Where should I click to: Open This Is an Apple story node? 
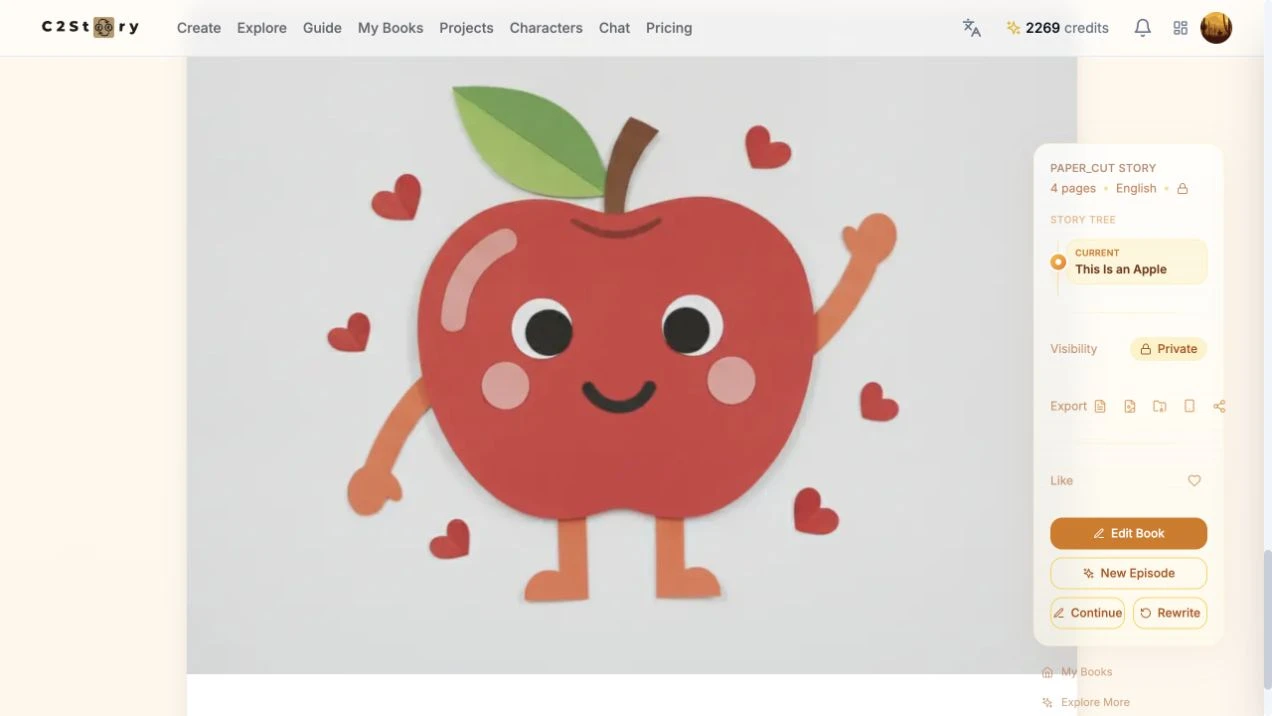tap(1136, 262)
